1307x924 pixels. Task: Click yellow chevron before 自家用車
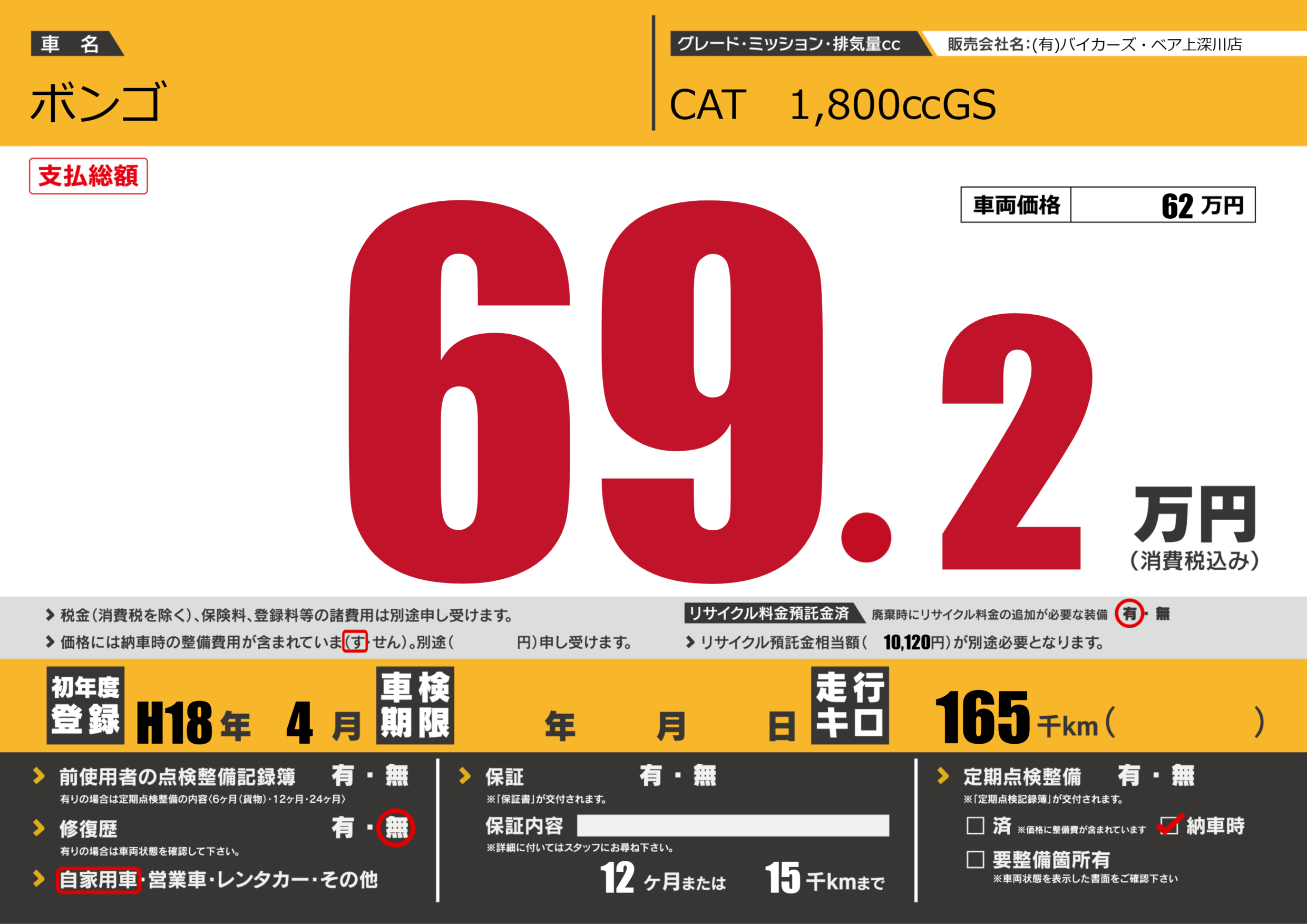(38, 879)
